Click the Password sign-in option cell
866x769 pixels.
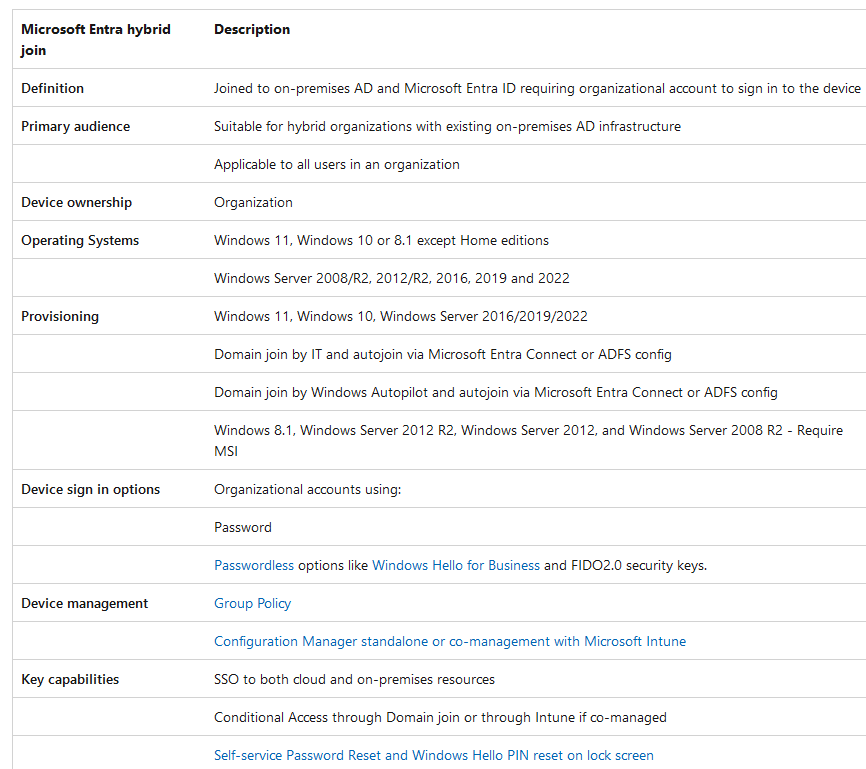pos(243,527)
